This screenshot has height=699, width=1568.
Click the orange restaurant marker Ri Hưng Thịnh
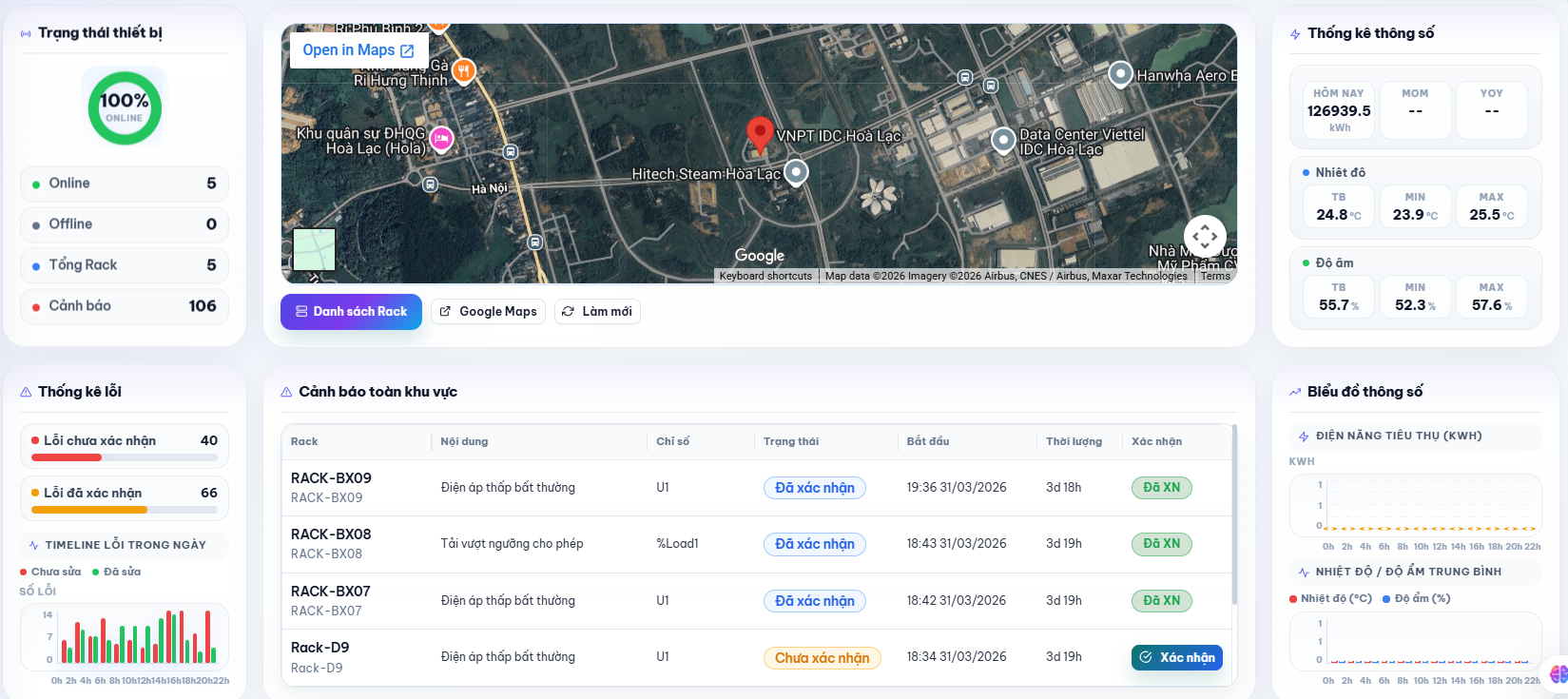[463, 70]
